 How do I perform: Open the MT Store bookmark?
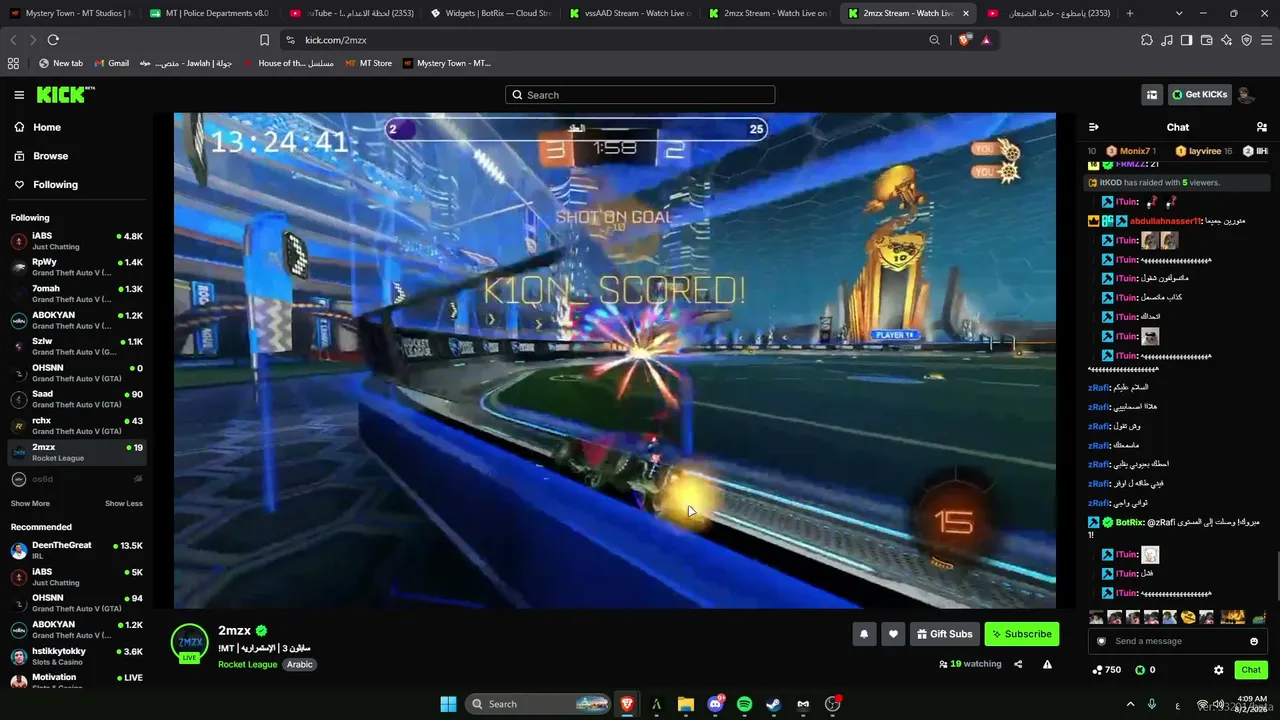point(369,63)
